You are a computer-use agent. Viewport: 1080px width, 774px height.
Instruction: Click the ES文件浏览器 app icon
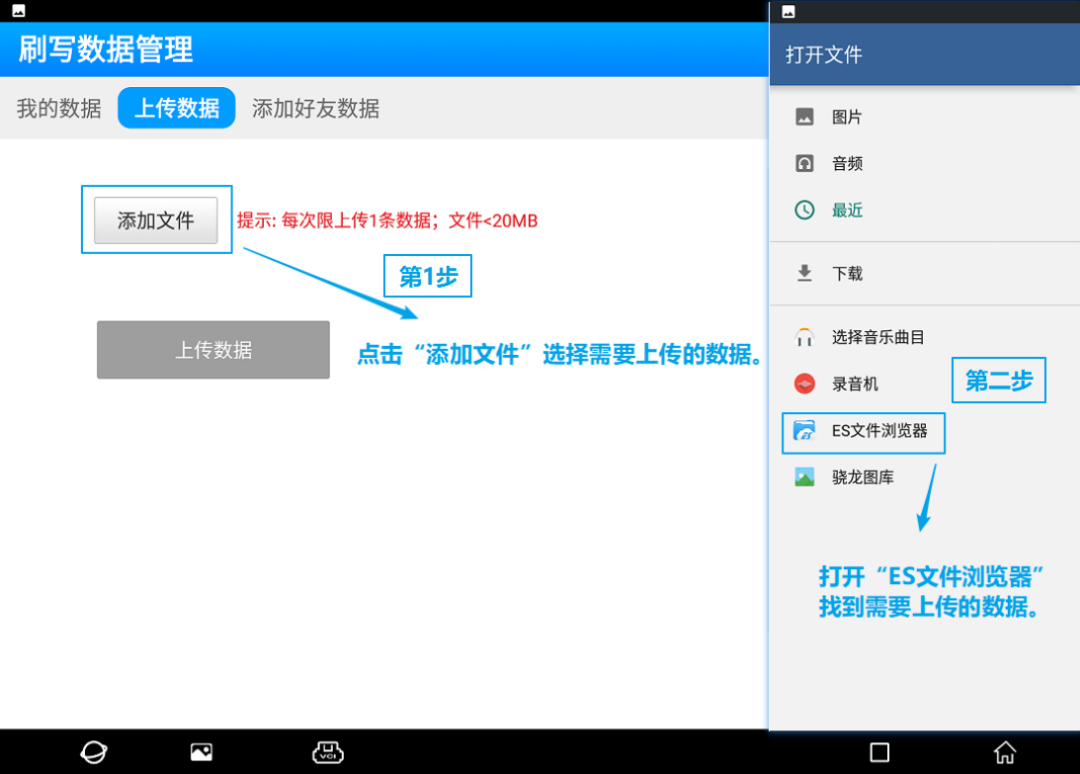pos(804,430)
